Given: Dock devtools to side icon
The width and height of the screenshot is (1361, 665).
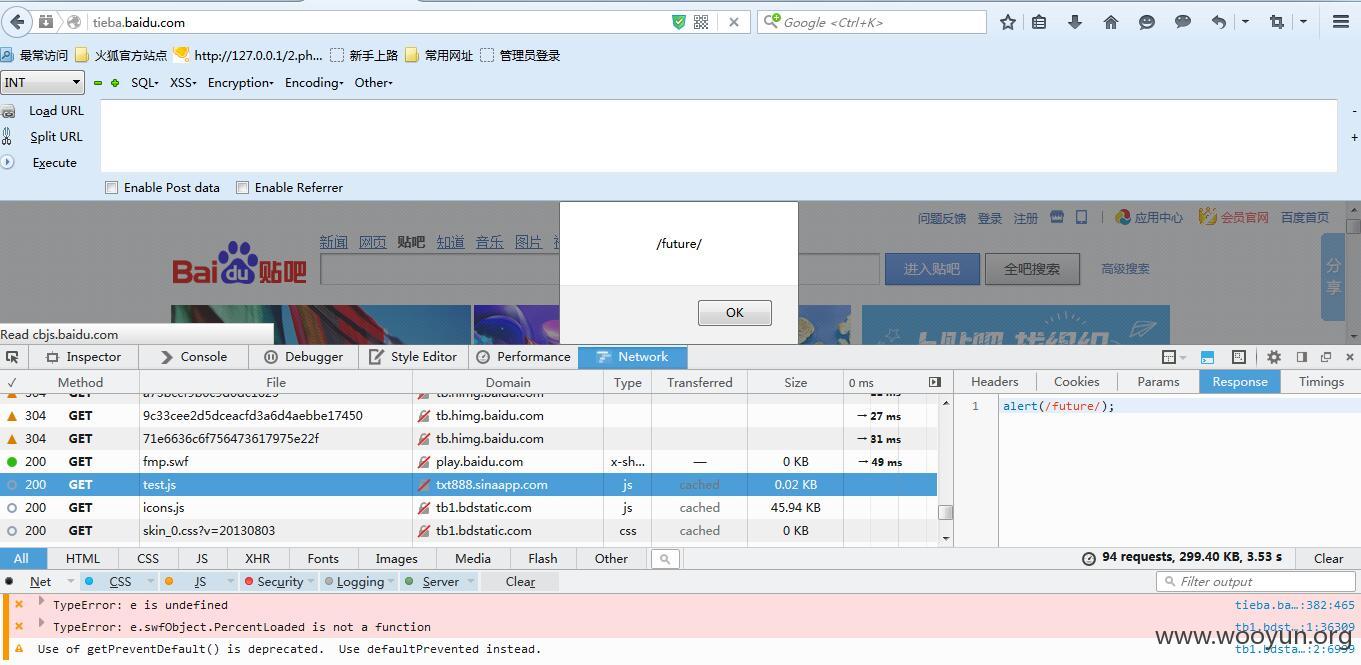Looking at the screenshot, I should (1301, 357).
